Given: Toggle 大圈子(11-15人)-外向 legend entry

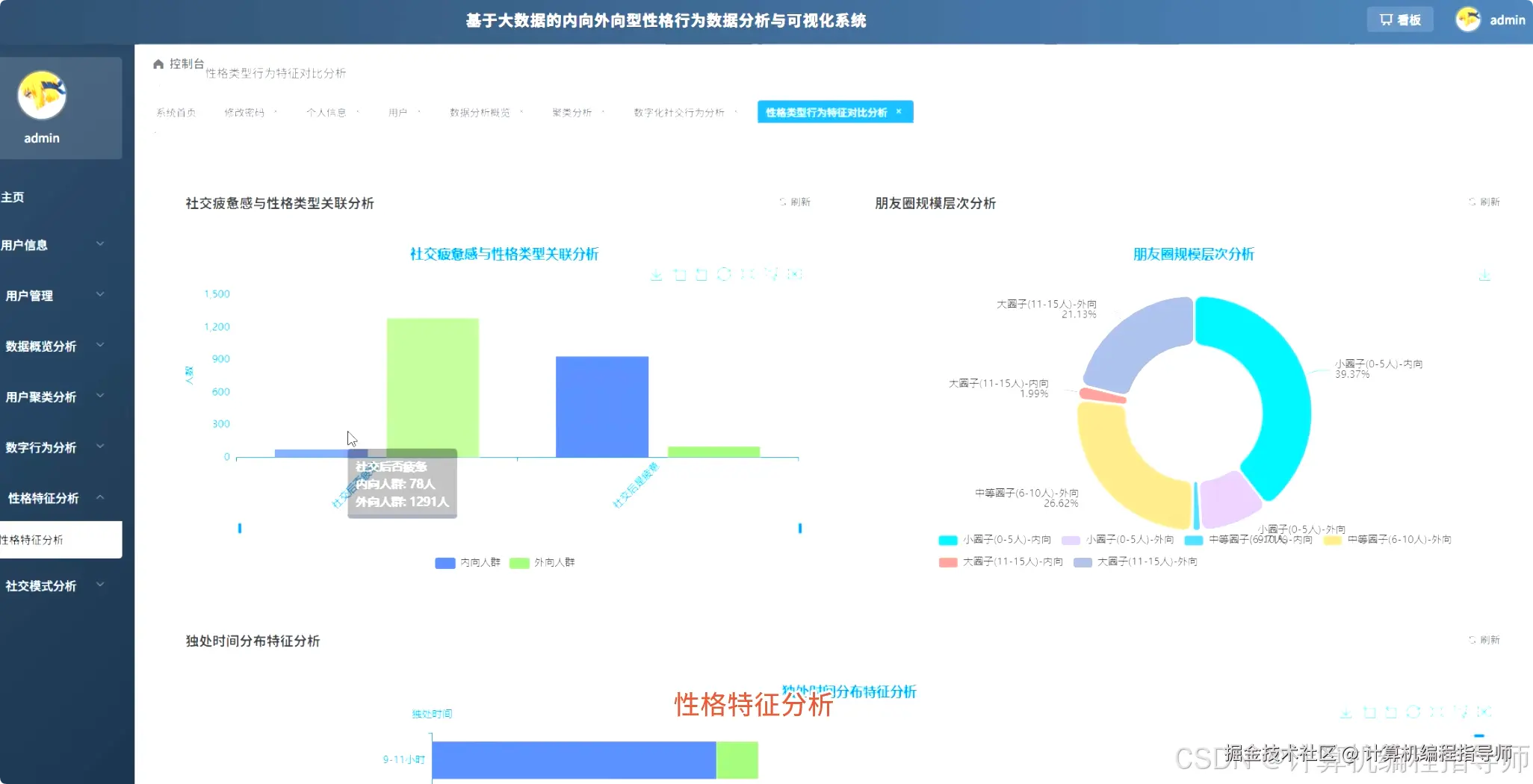Looking at the screenshot, I should [1136, 562].
